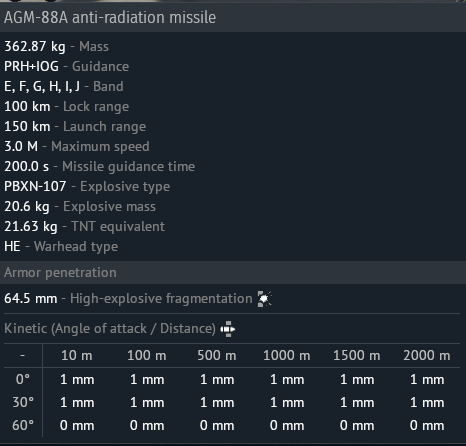Select the 100 km Lock range row
Image resolution: width=466 pixels, height=446 pixels.
pyautogui.click(x=66, y=107)
